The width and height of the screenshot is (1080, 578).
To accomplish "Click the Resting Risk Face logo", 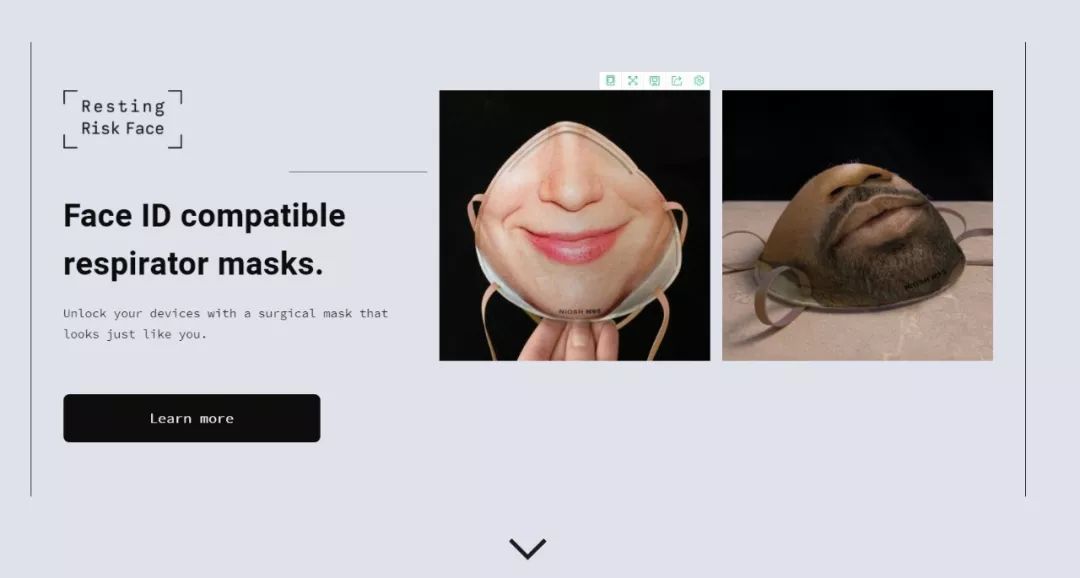I will [123, 118].
